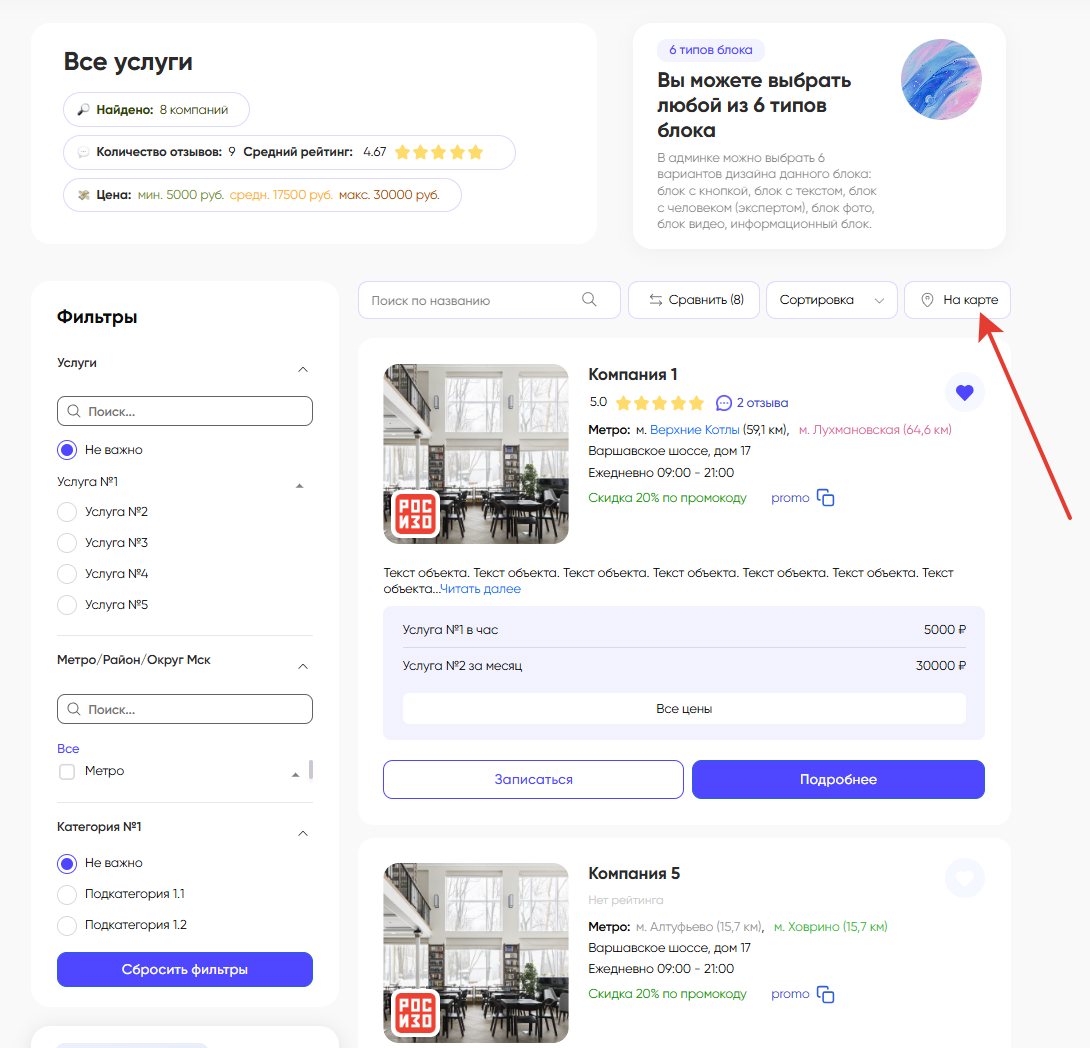Click the comment icon beside 2 отзыва
1090x1048 pixels.
724,403
